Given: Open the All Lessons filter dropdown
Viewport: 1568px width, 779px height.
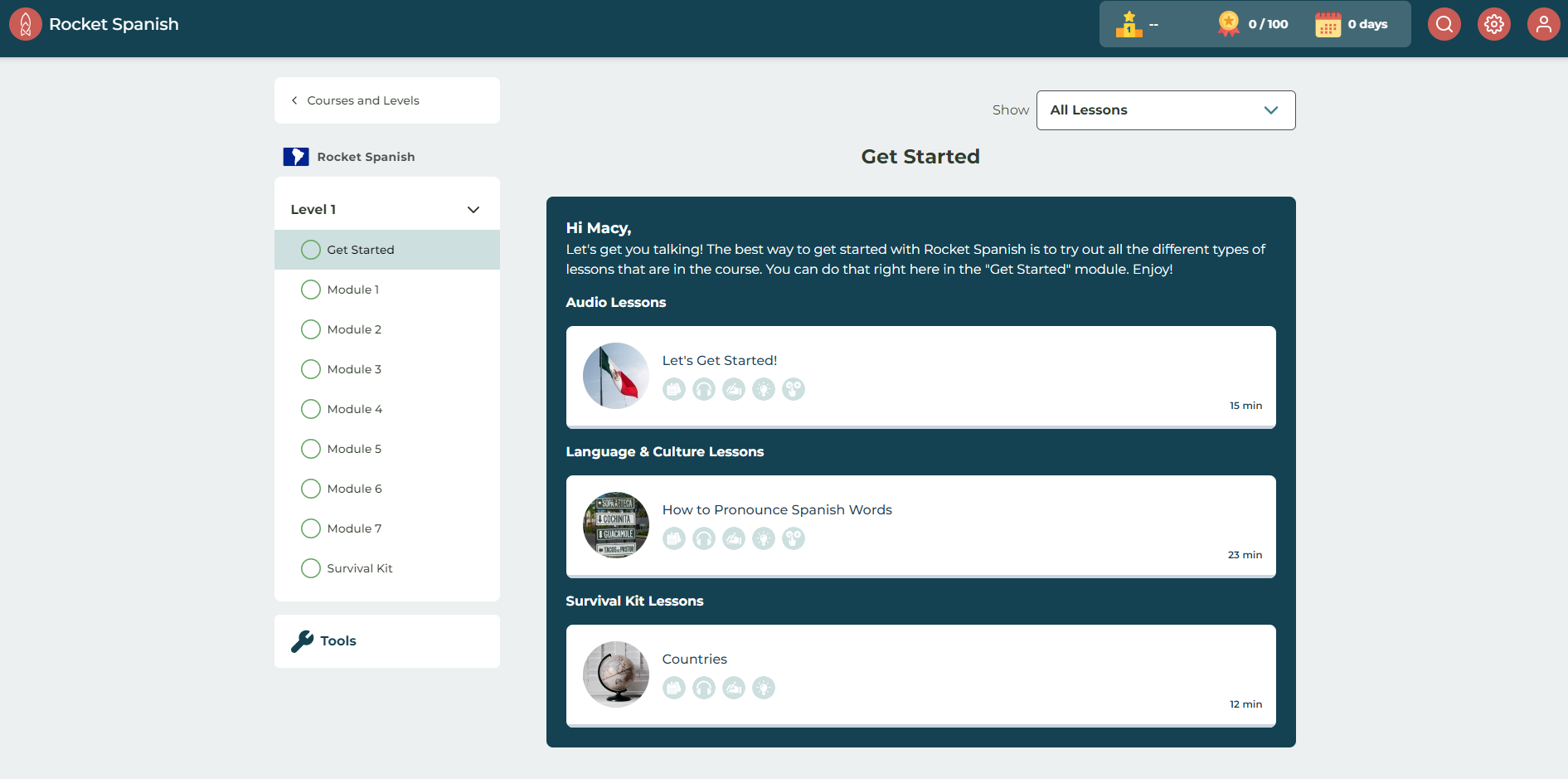Looking at the screenshot, I should pyautogui.click(x=1165, y=110).
